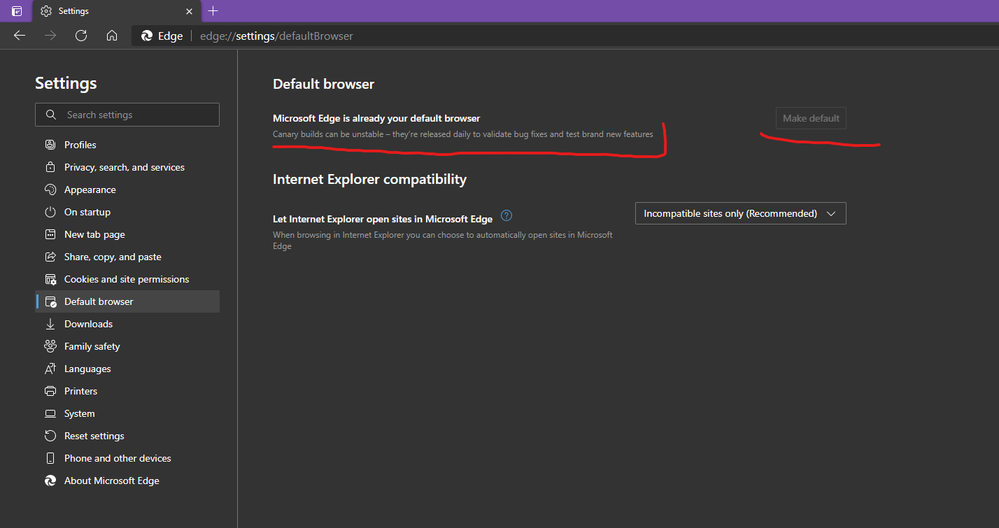Open Printers settings
Viewport: 999px width, 528px height.
tap(127, 391)
